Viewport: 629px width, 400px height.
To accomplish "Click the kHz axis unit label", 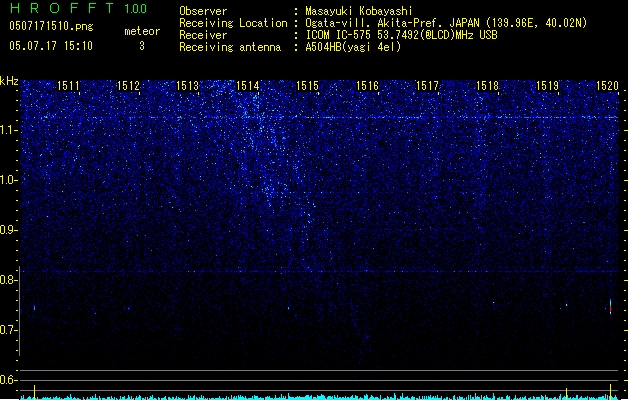I will [x=9, y=81].
